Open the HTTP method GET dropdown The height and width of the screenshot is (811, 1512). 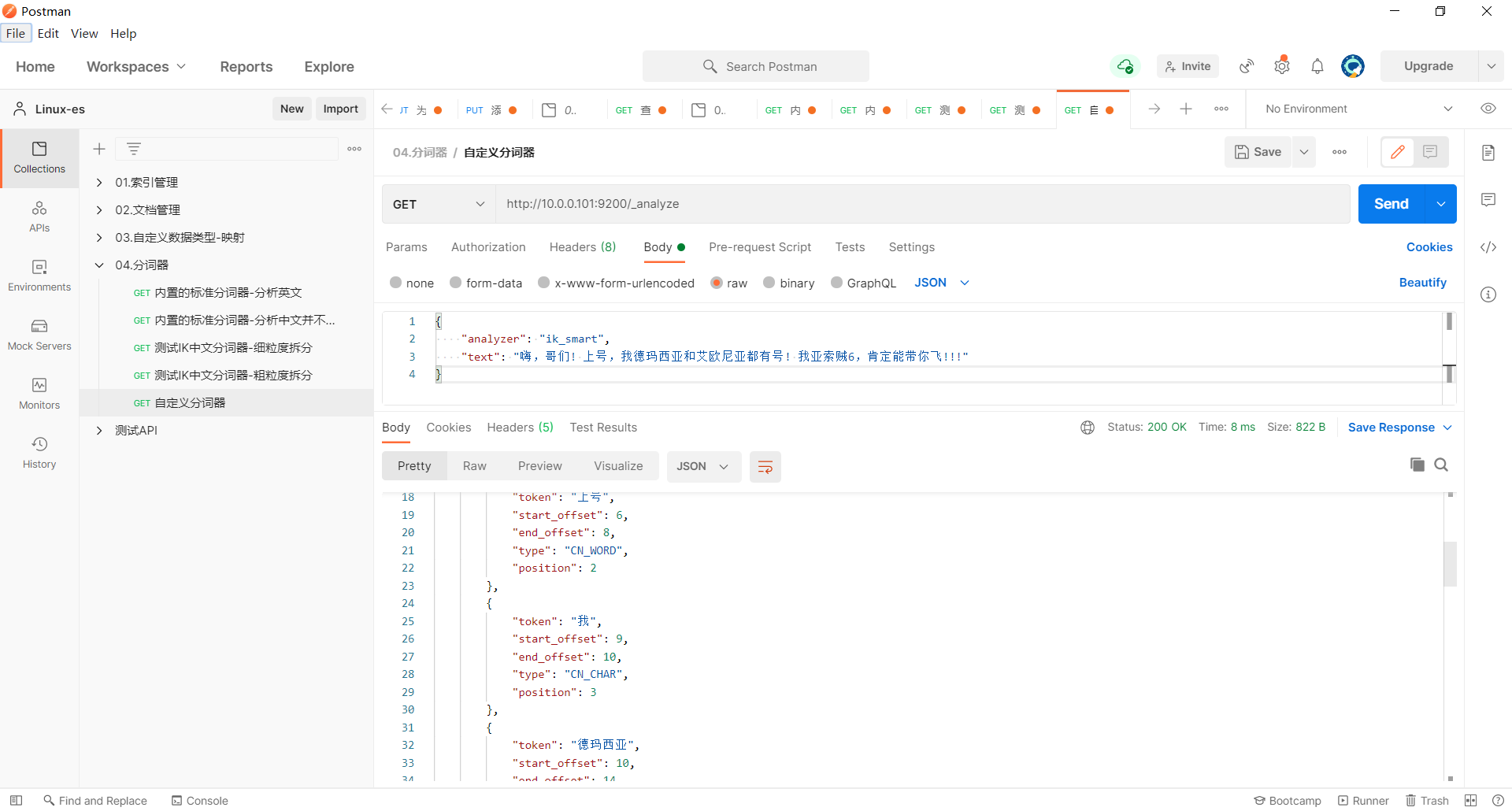point(439,204)
